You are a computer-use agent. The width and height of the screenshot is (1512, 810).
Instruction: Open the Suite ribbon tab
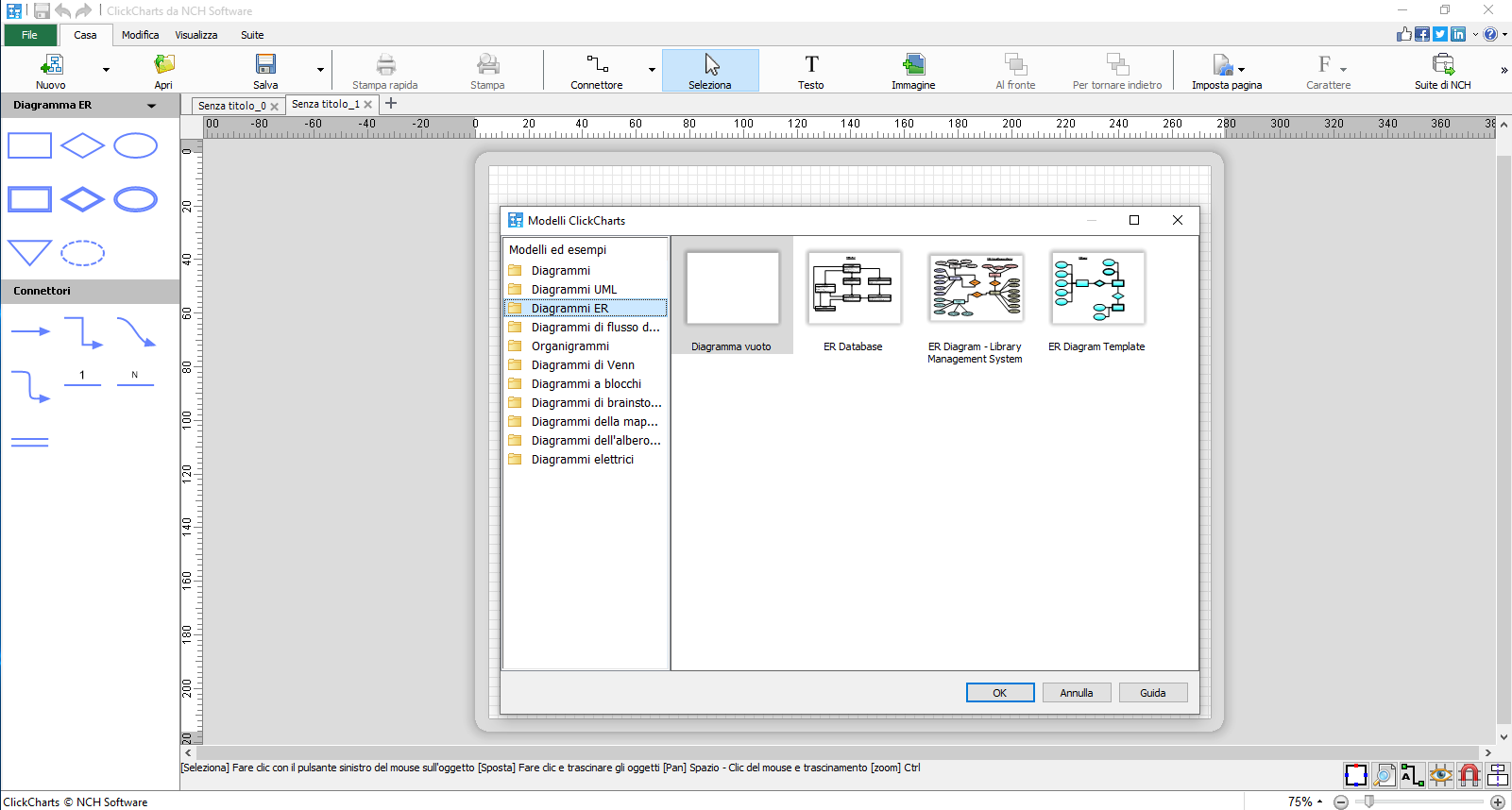[x=252, y=35]
